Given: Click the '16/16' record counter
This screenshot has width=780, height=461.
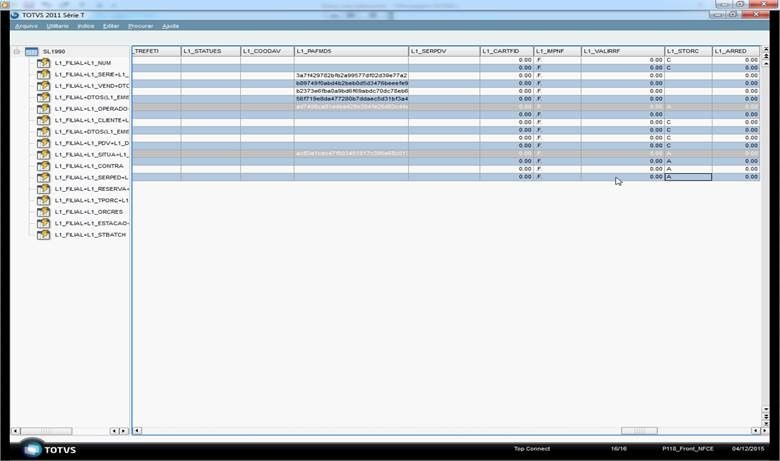Looking at the screenshot, I should pos(618,449).
